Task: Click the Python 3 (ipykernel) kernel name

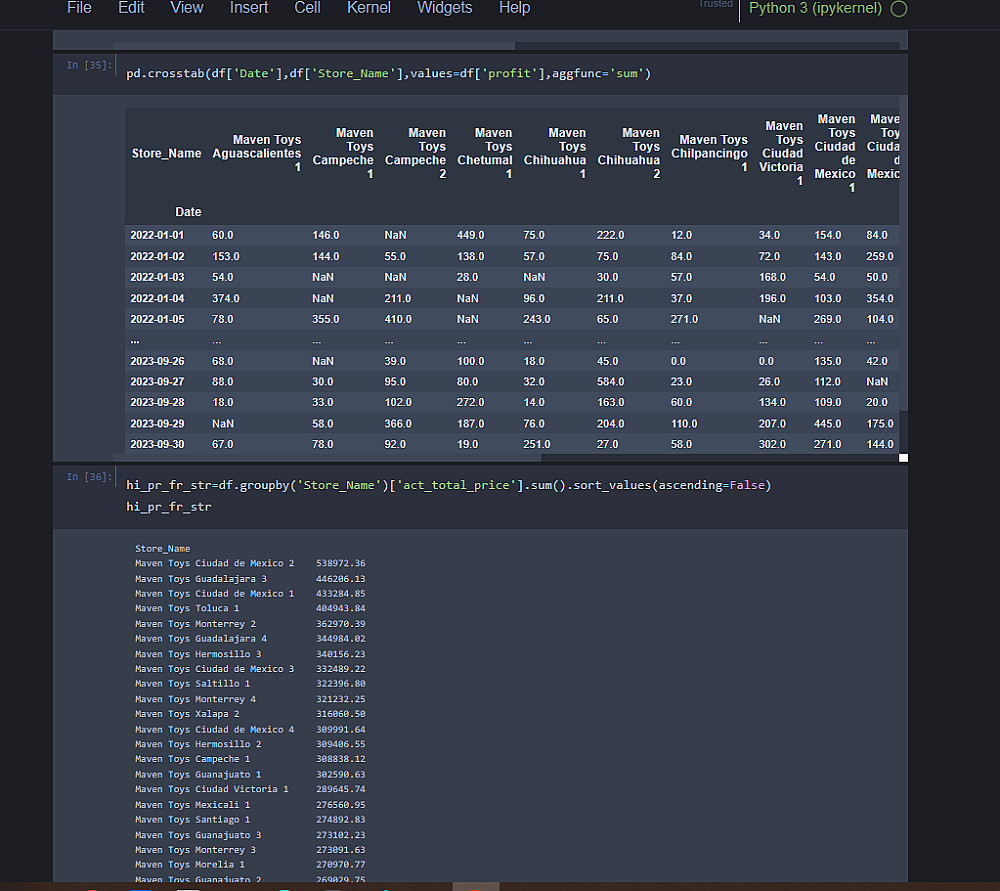Action: pyautogui.click(x=814, y=8)
